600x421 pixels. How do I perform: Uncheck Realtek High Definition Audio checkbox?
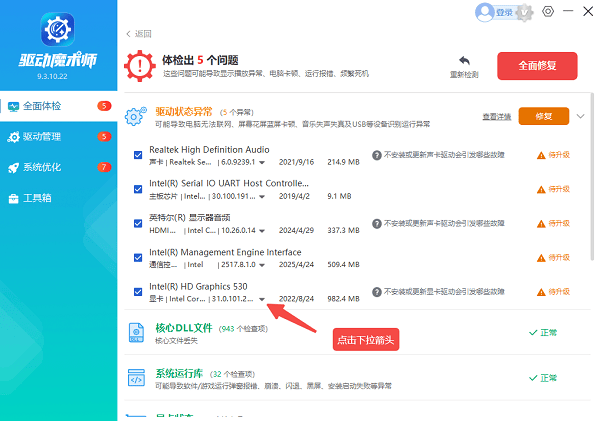[x=138, y=155]
